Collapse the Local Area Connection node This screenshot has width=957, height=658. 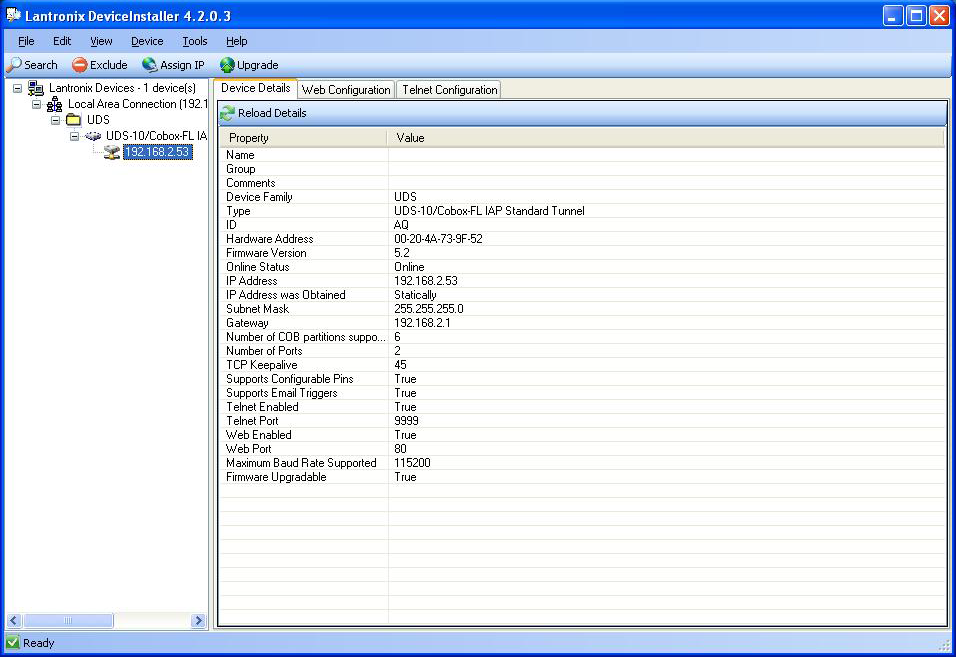[x=37, y=104]
